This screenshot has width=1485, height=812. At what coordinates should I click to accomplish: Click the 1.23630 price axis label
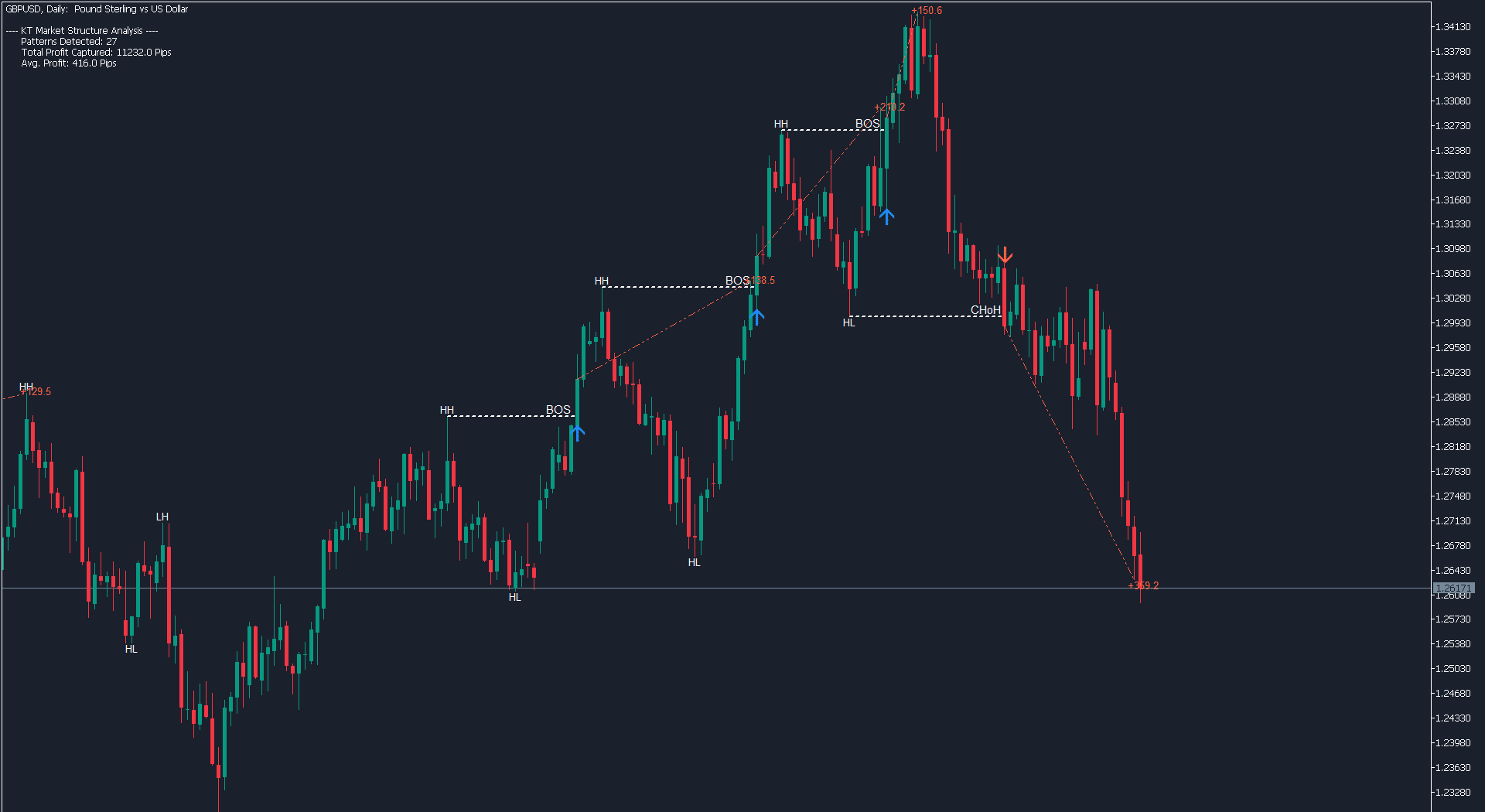point(1453,768)
